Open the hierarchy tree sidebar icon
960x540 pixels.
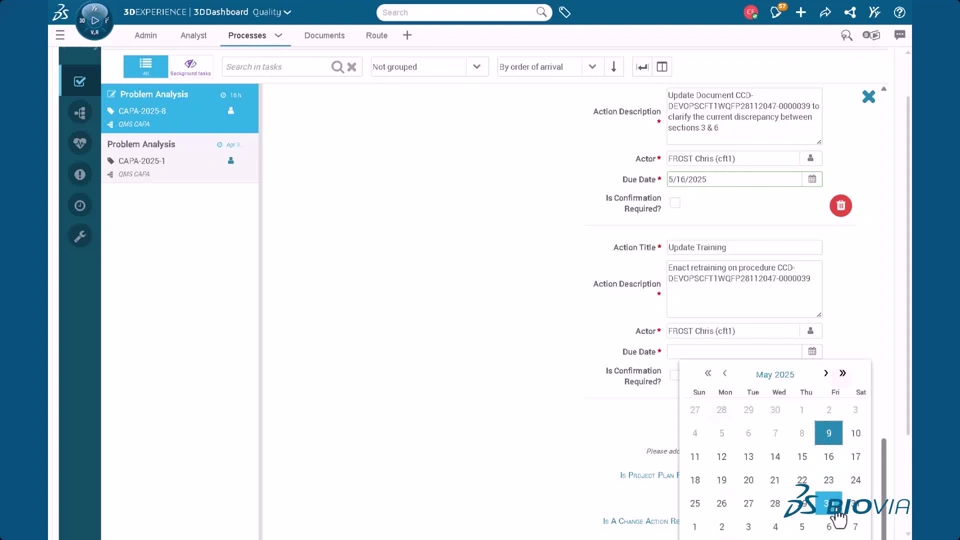coord(80,113)
